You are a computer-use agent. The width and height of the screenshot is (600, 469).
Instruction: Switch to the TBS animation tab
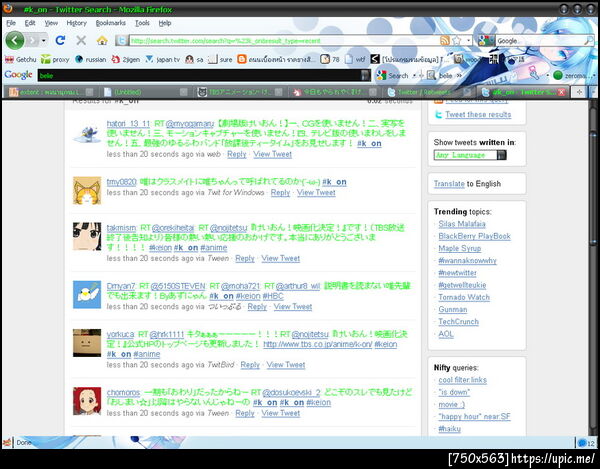coord(240,92)
